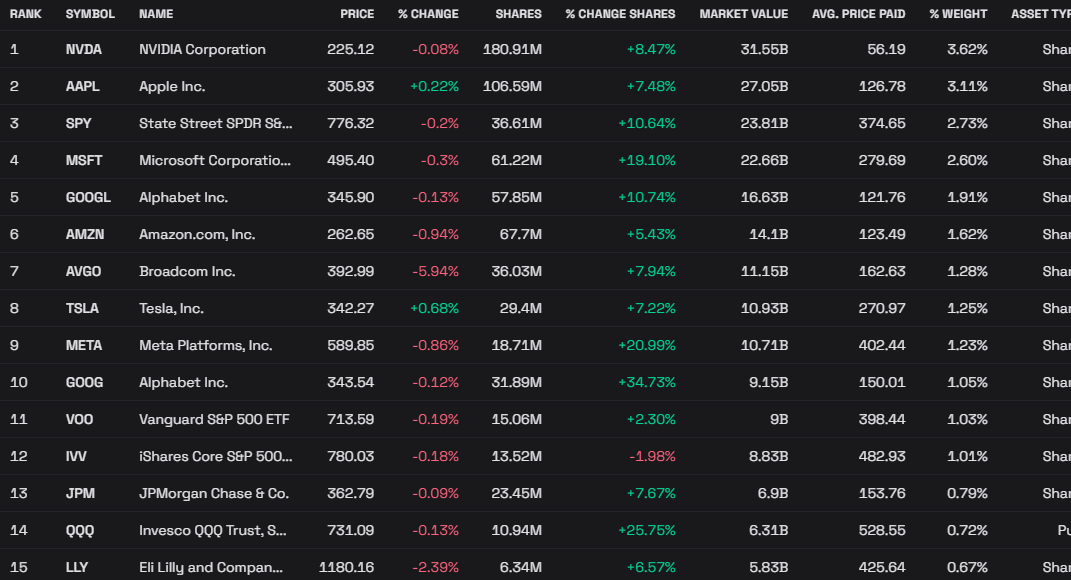This screenshot has height=580, width=1071.
Task: Open the META ticker symbol
Action: [x=84, y=345]
